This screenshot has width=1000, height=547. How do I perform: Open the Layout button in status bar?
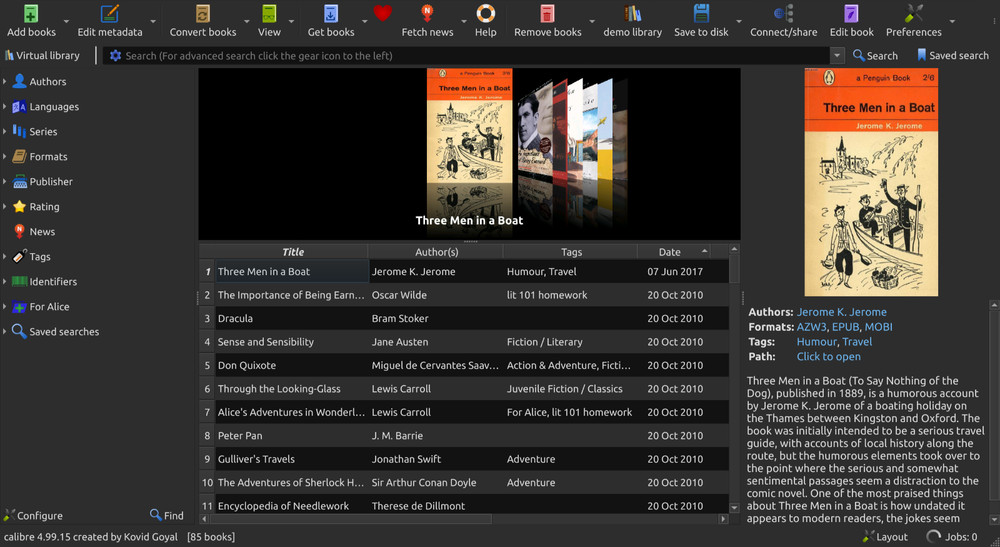[885, 537]
